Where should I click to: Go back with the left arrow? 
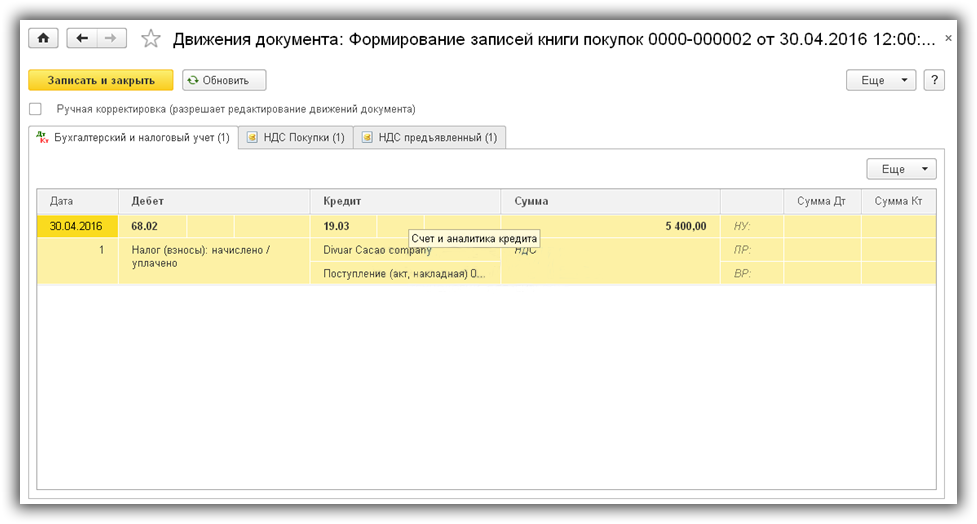pos(82,38)
